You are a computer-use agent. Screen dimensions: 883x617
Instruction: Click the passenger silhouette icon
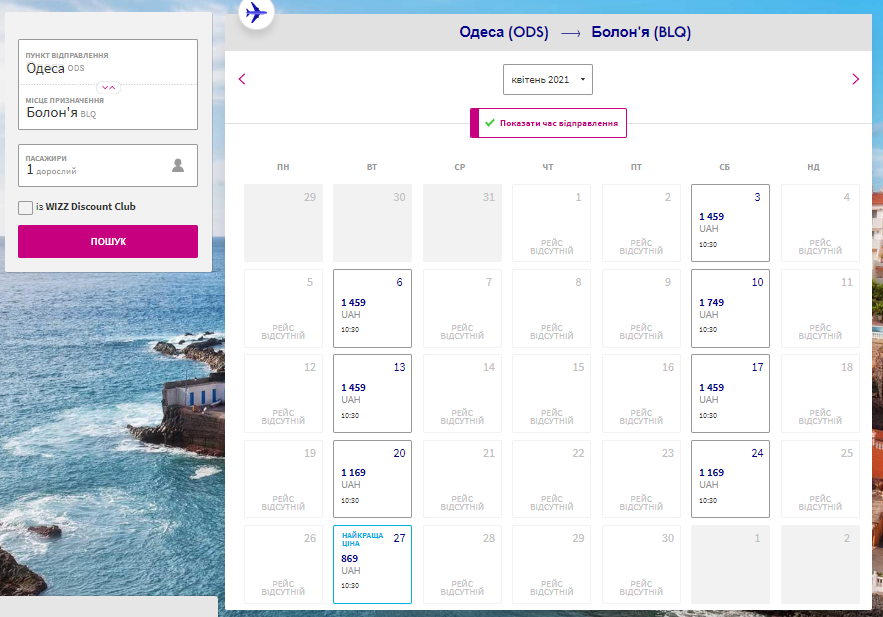coord(178,166)
